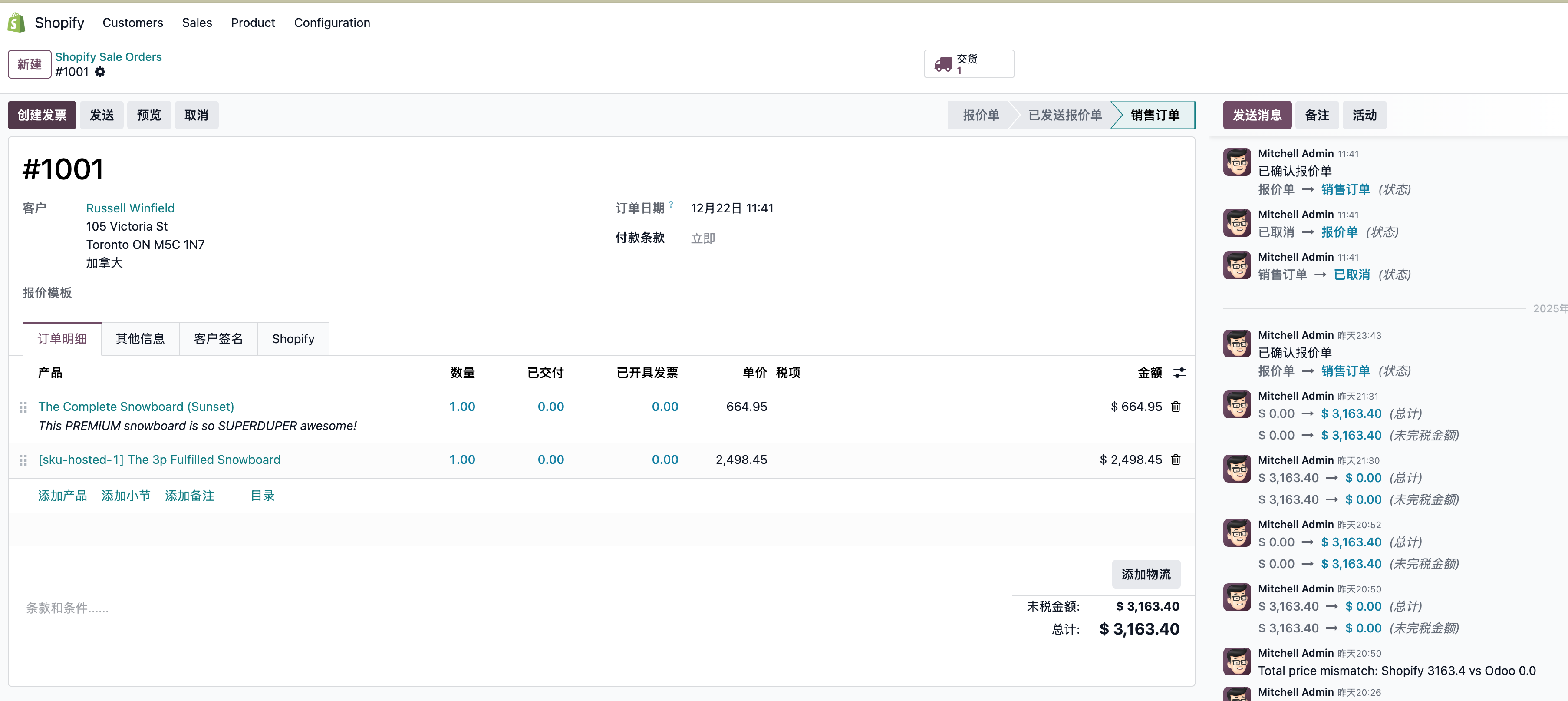Delete The Complete Snowboard line via trash icon
Image resolution: width=1568 pixels, height=701 pixels.
(1176, 406)
